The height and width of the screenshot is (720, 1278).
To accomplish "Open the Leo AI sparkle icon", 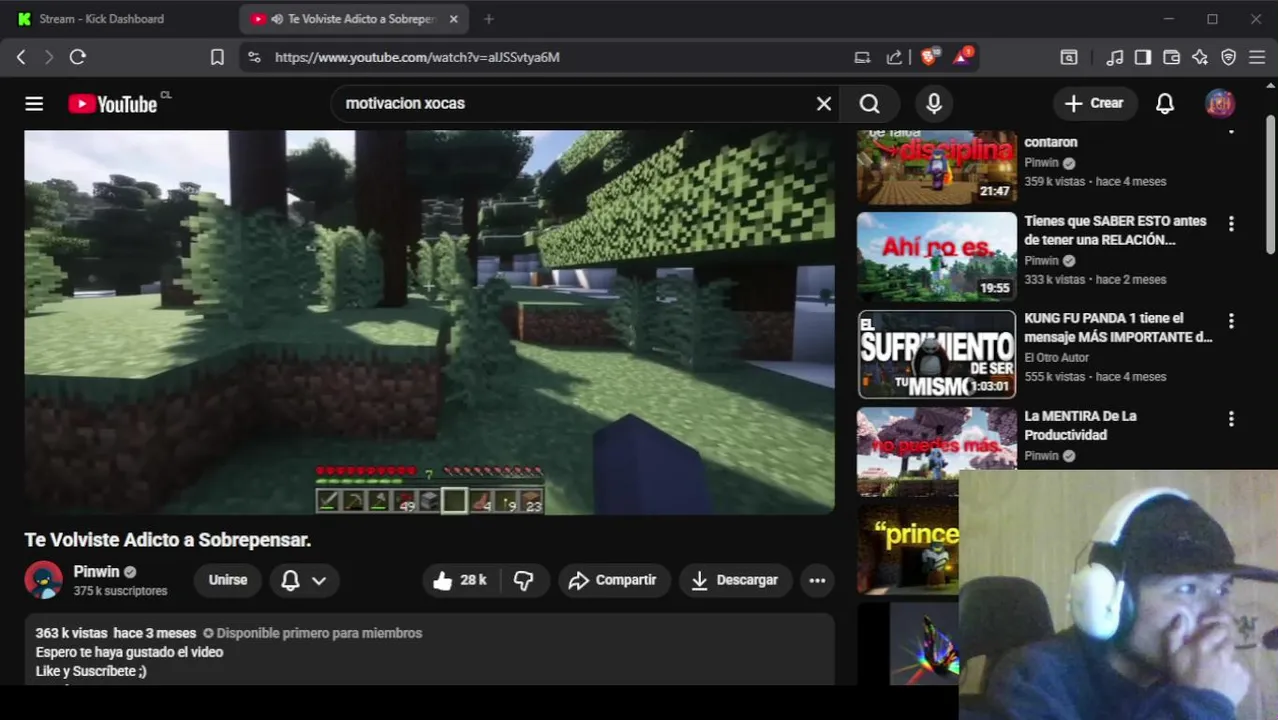I will [1200, 57].
